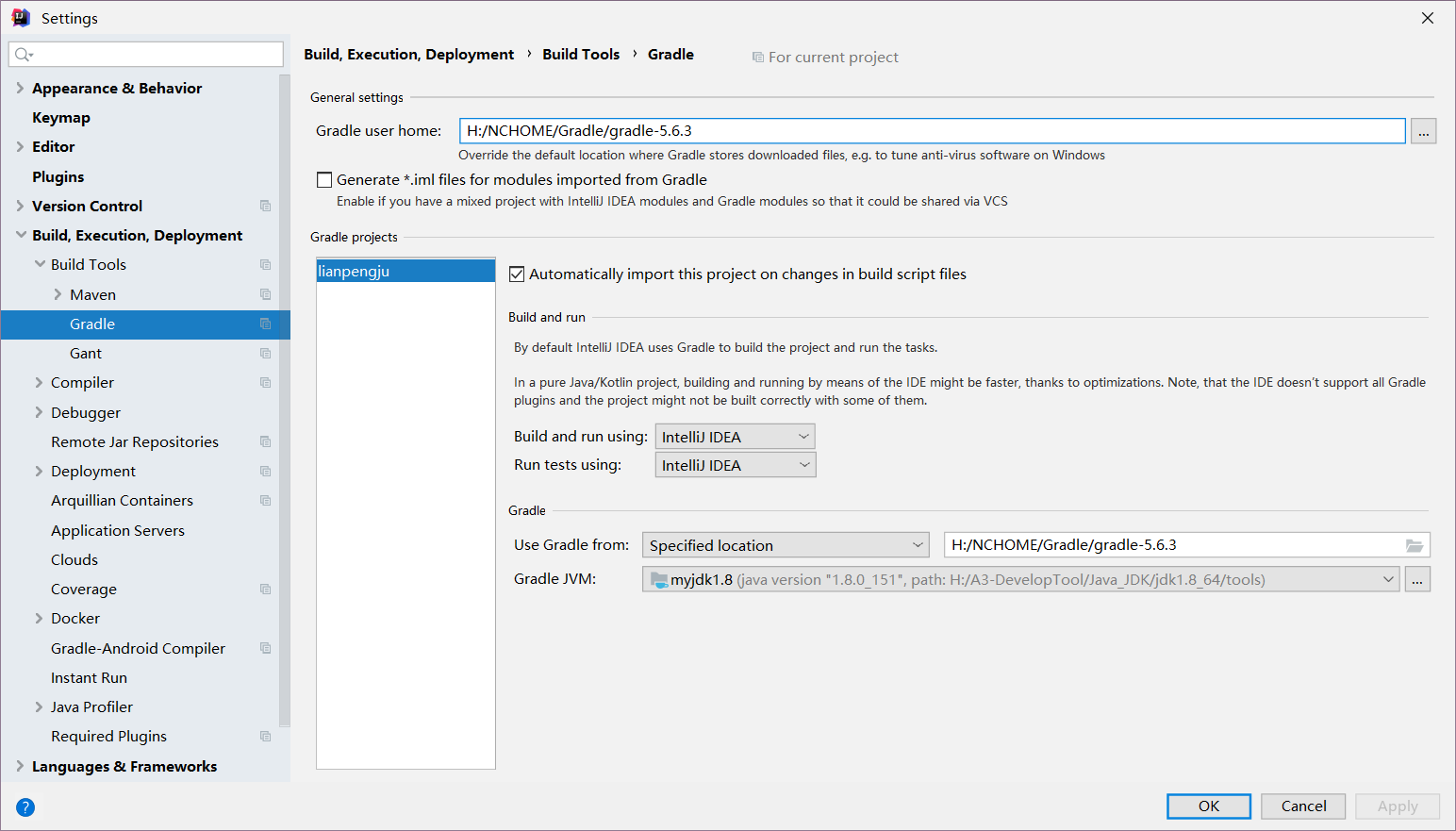
Task: Click the disabled Apply button
Action: click(x=1398, y=806)
